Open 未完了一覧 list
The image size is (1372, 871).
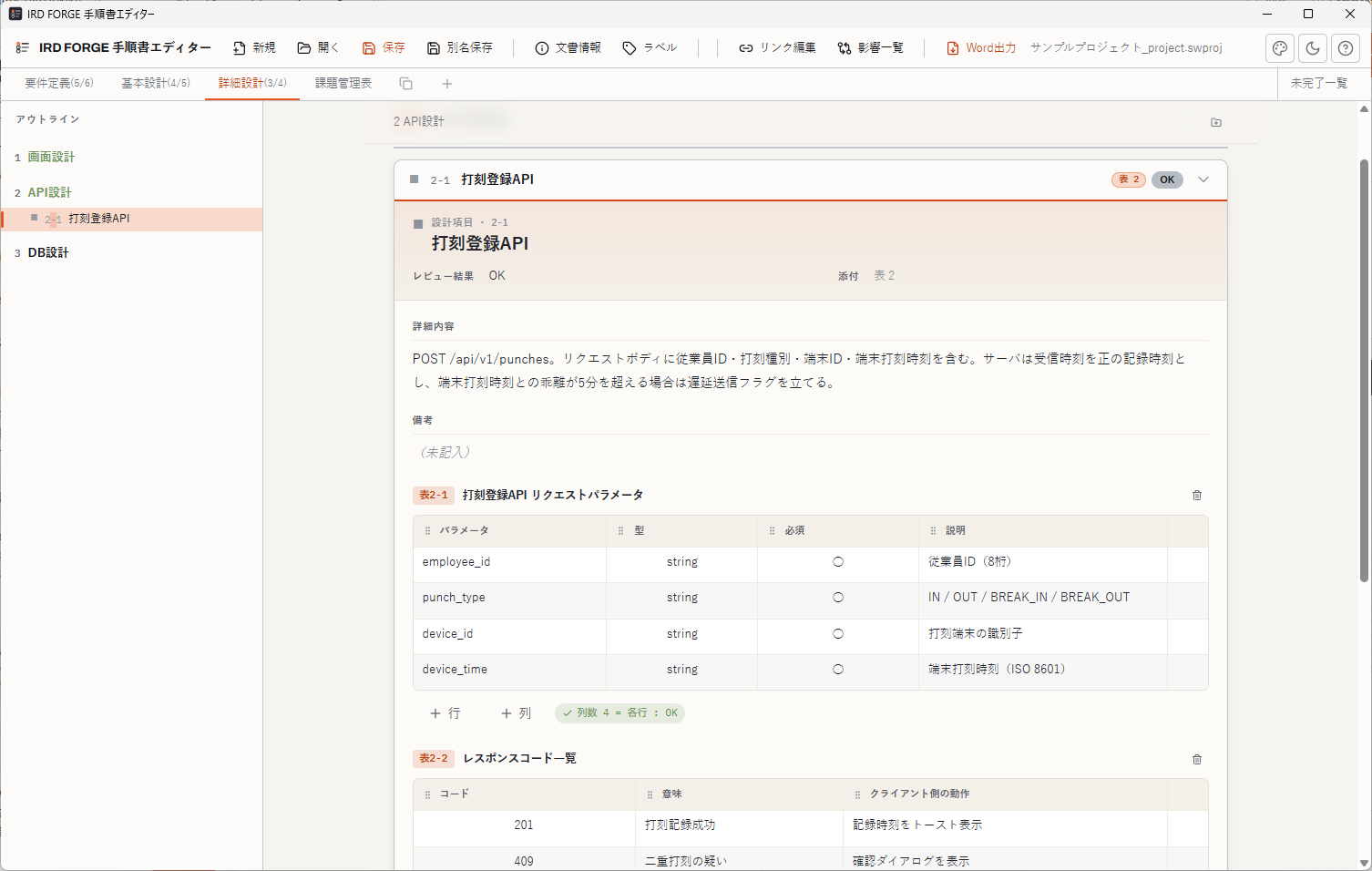click(1319, 83)
